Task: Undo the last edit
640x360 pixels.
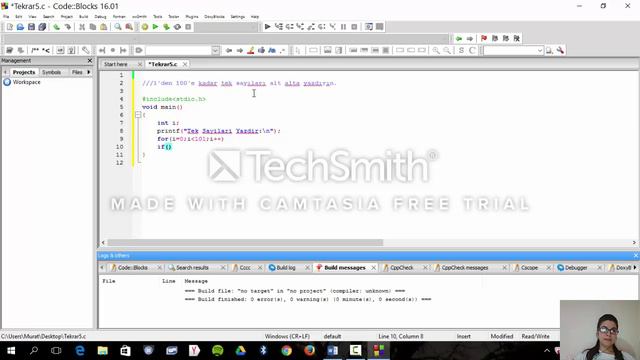Action: click(56, 27)
